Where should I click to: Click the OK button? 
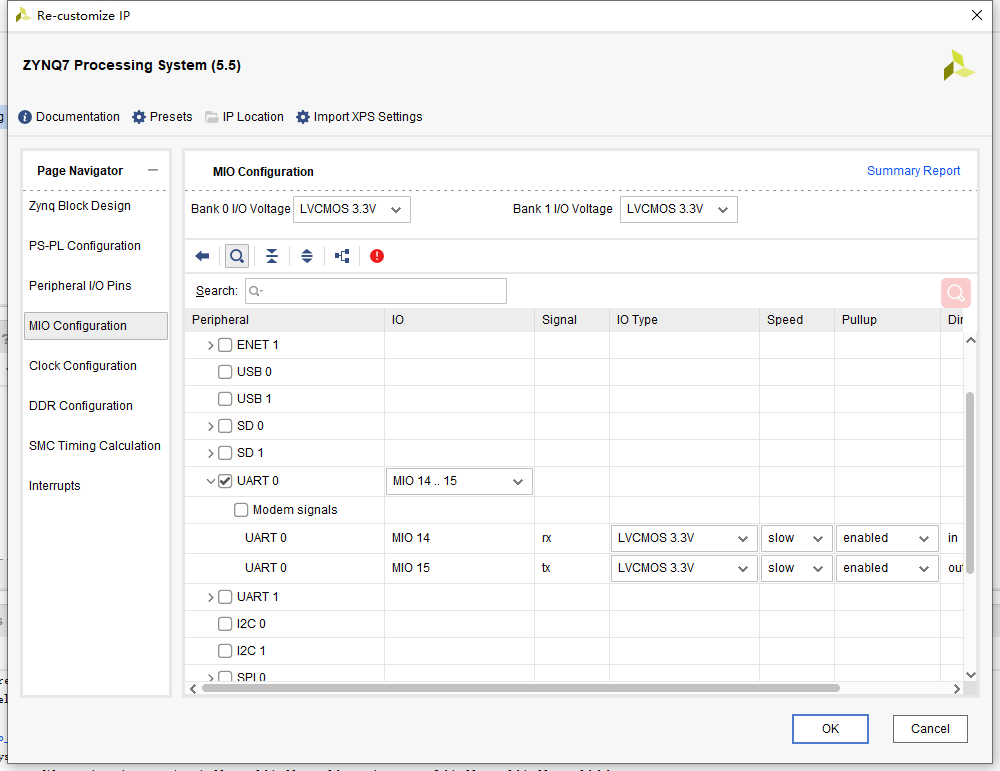point(830,729)
